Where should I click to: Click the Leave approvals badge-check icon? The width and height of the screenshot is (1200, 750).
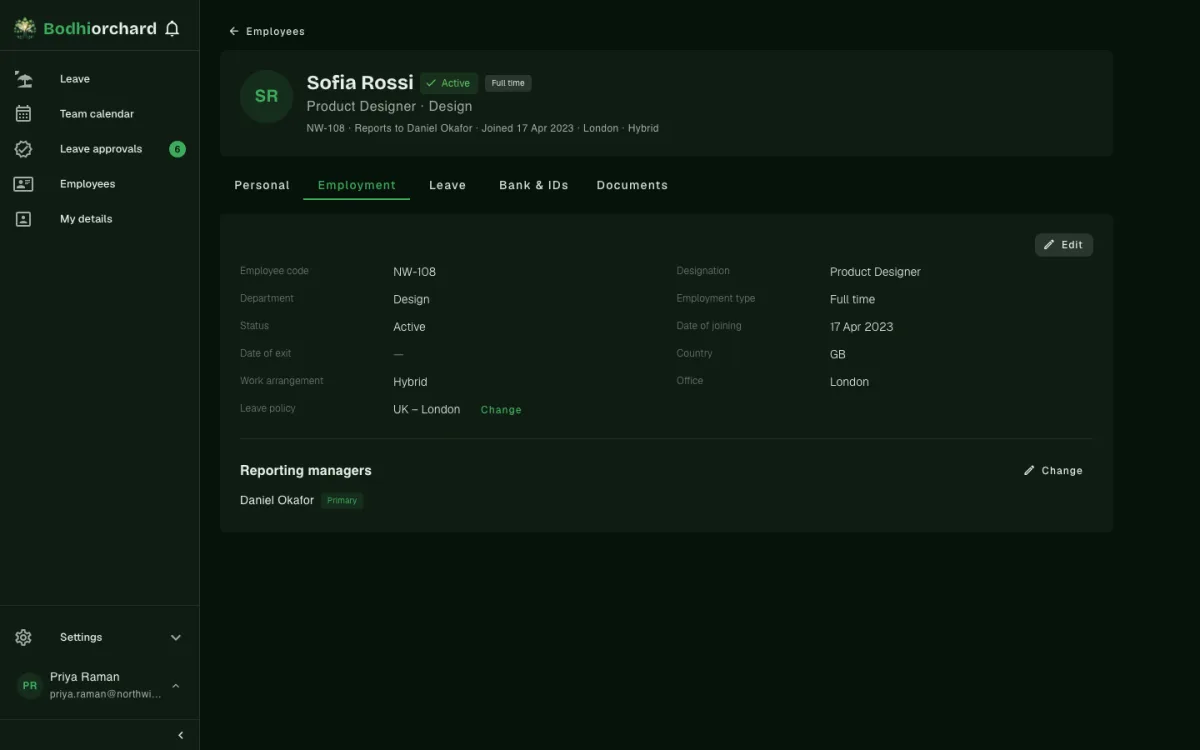click(x=24, y=149)
